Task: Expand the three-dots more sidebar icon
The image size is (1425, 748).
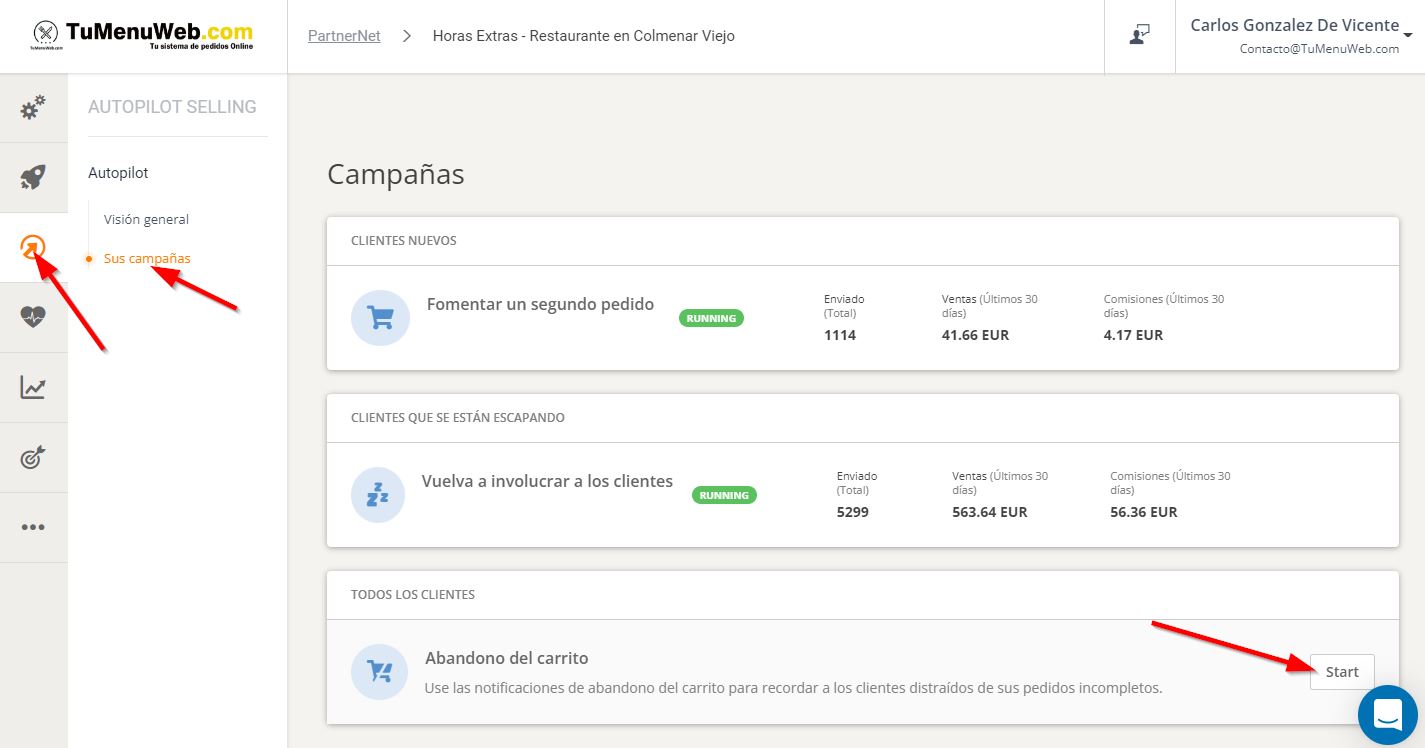Action: [x=33, y=527]
